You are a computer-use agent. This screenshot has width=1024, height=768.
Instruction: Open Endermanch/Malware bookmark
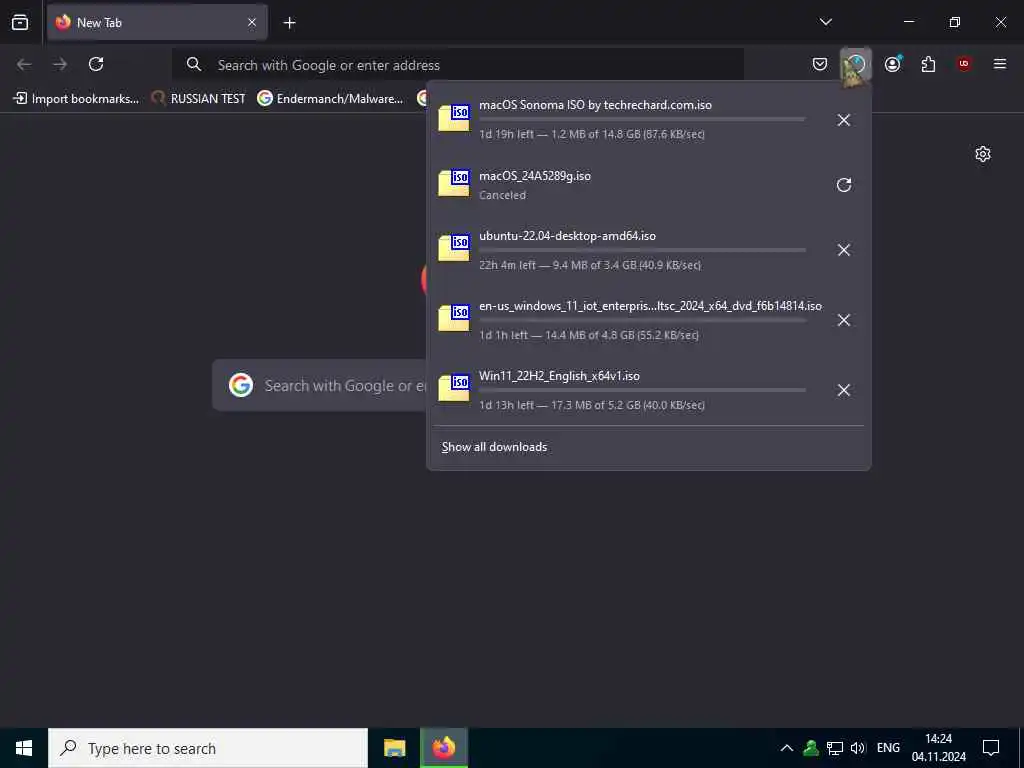point(330,99)
